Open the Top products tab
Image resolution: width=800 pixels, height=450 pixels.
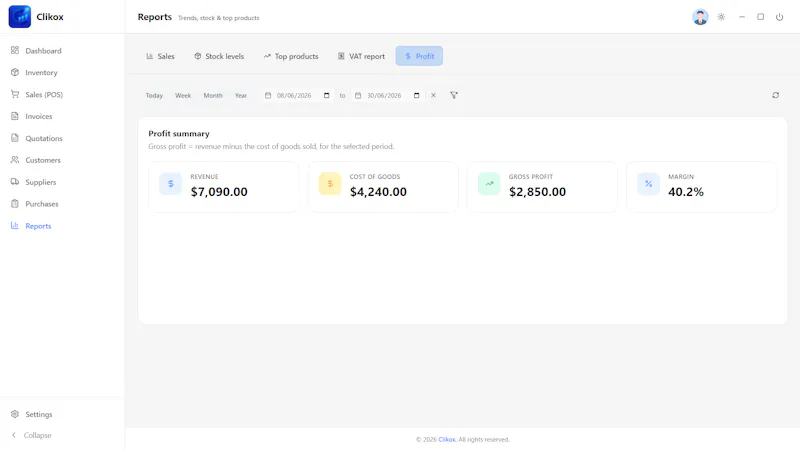[291, 56]
